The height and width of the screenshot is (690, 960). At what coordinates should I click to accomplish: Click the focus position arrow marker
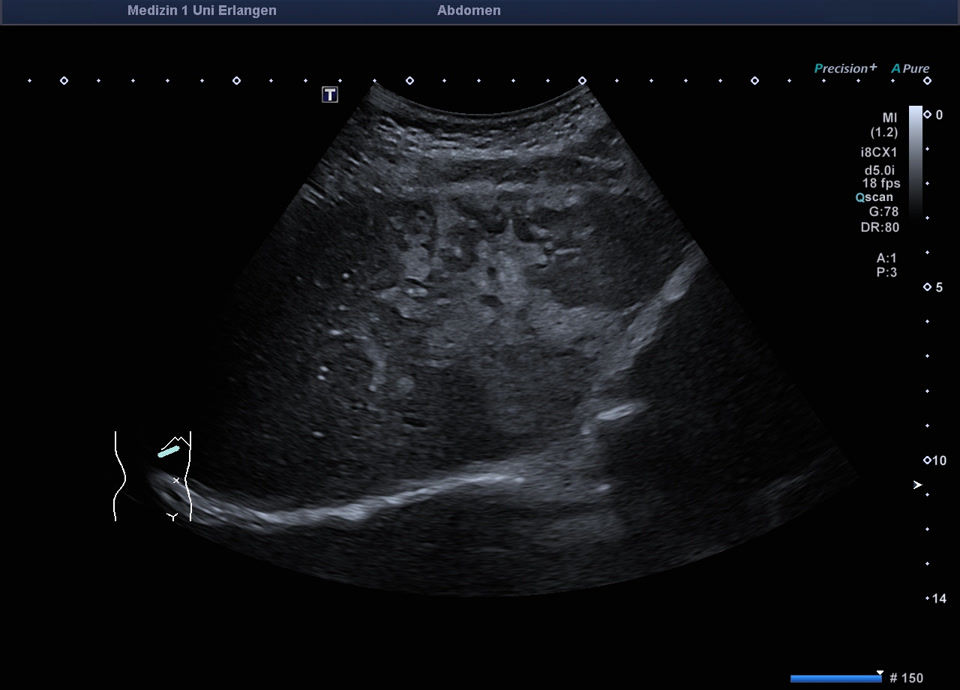[x=918, y=485]
